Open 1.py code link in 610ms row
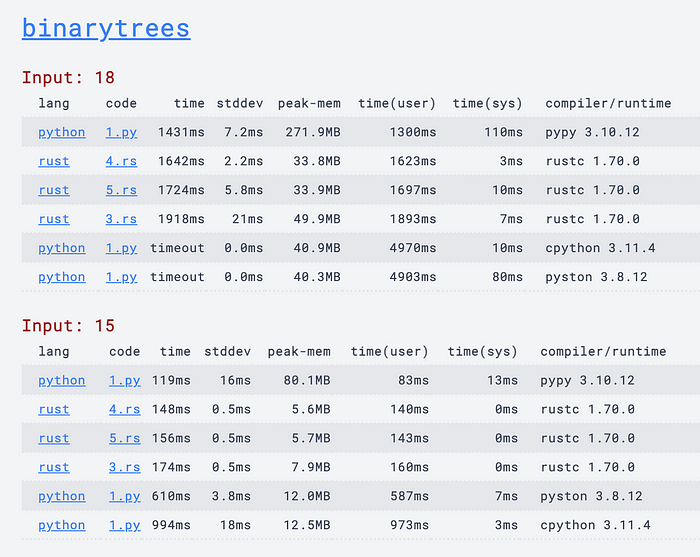 pos(125,496)
